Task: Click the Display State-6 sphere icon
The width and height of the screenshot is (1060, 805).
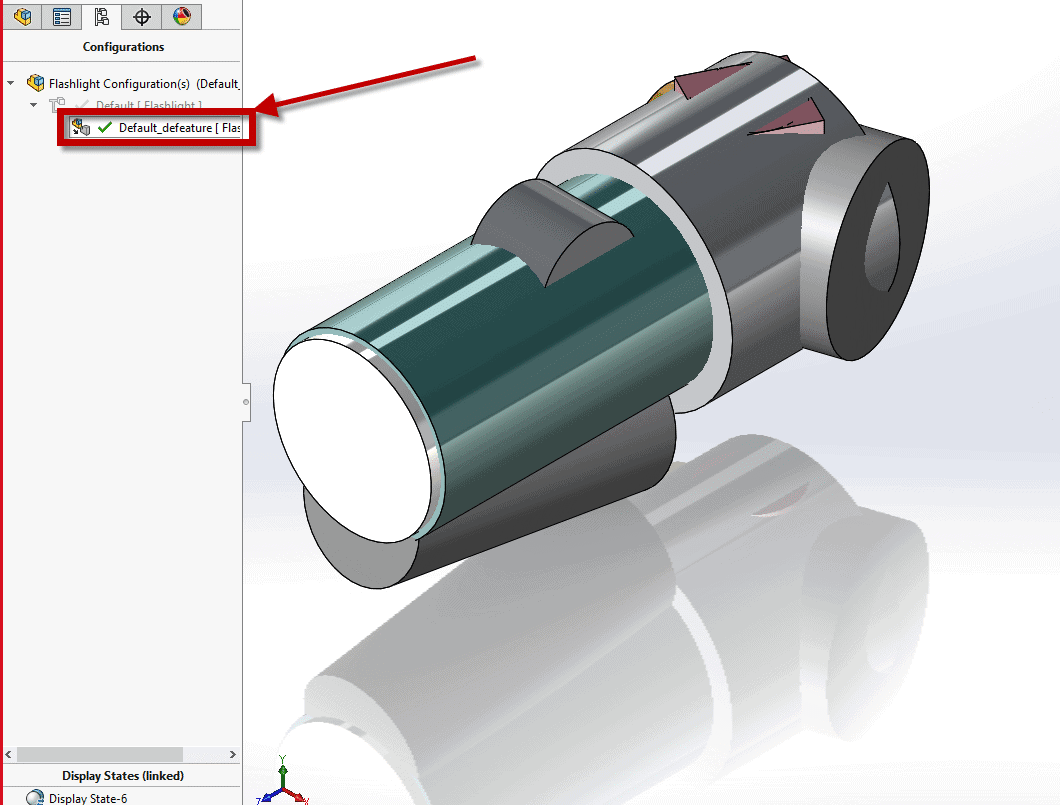Action: (x=35, y=798)
